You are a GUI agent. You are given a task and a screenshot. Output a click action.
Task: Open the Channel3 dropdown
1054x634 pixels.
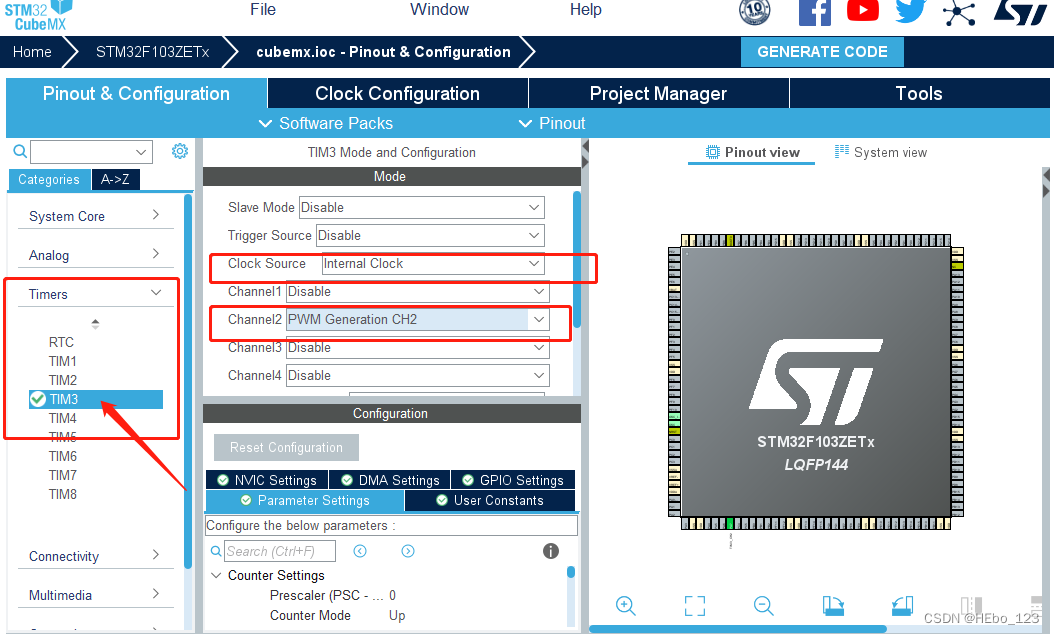click(x=539, y=348)
